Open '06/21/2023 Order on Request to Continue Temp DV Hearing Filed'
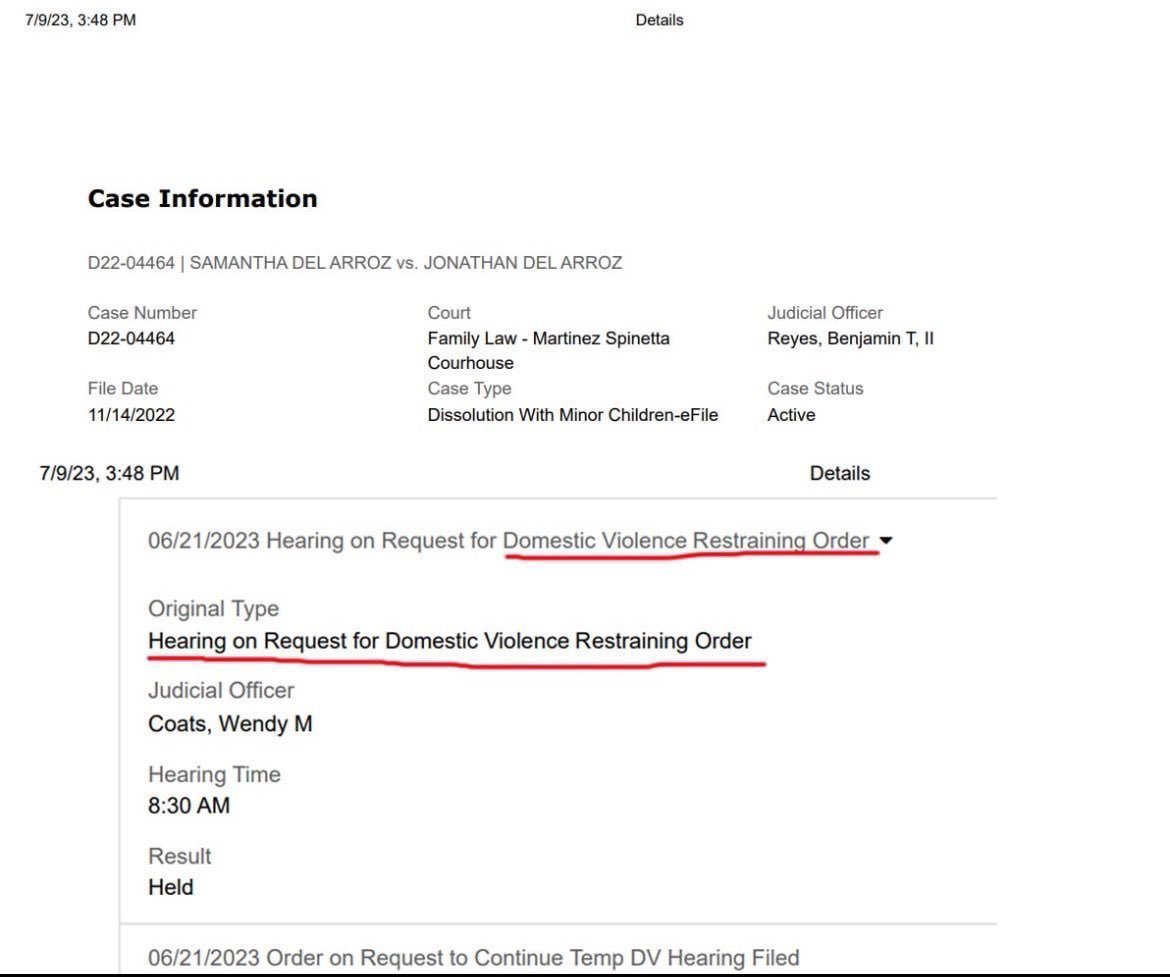Image resolution: width=1170 pixels, height=977 pixels. pyautogui.click(x=473, y=957)
